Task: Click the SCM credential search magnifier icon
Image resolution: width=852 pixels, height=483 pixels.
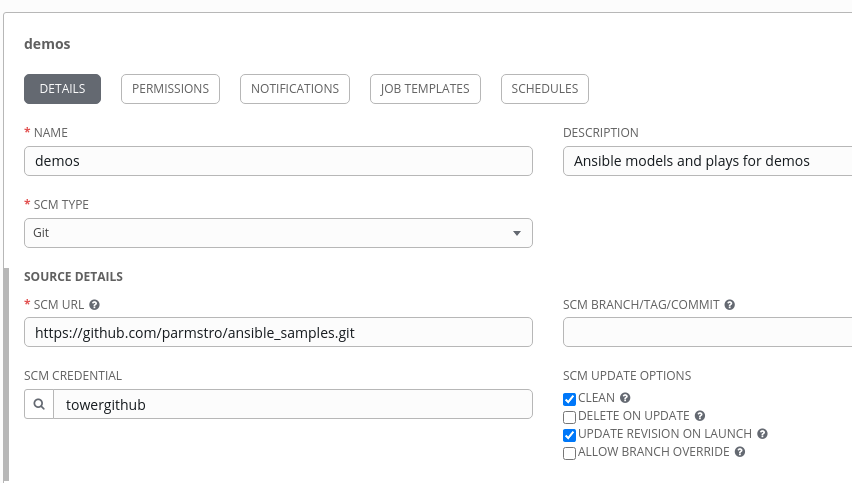Action: 39,404
